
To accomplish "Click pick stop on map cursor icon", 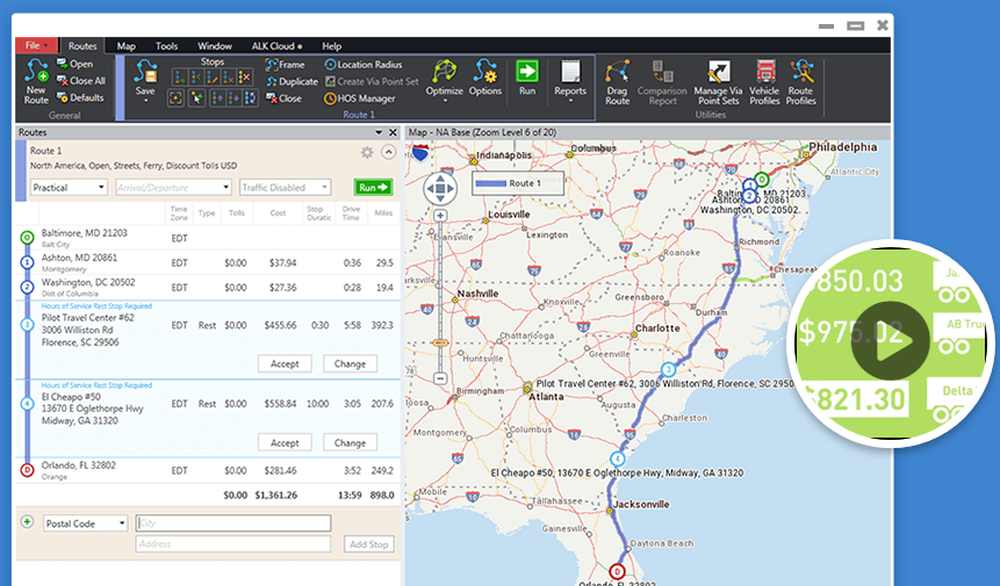I will coord(197,98).
